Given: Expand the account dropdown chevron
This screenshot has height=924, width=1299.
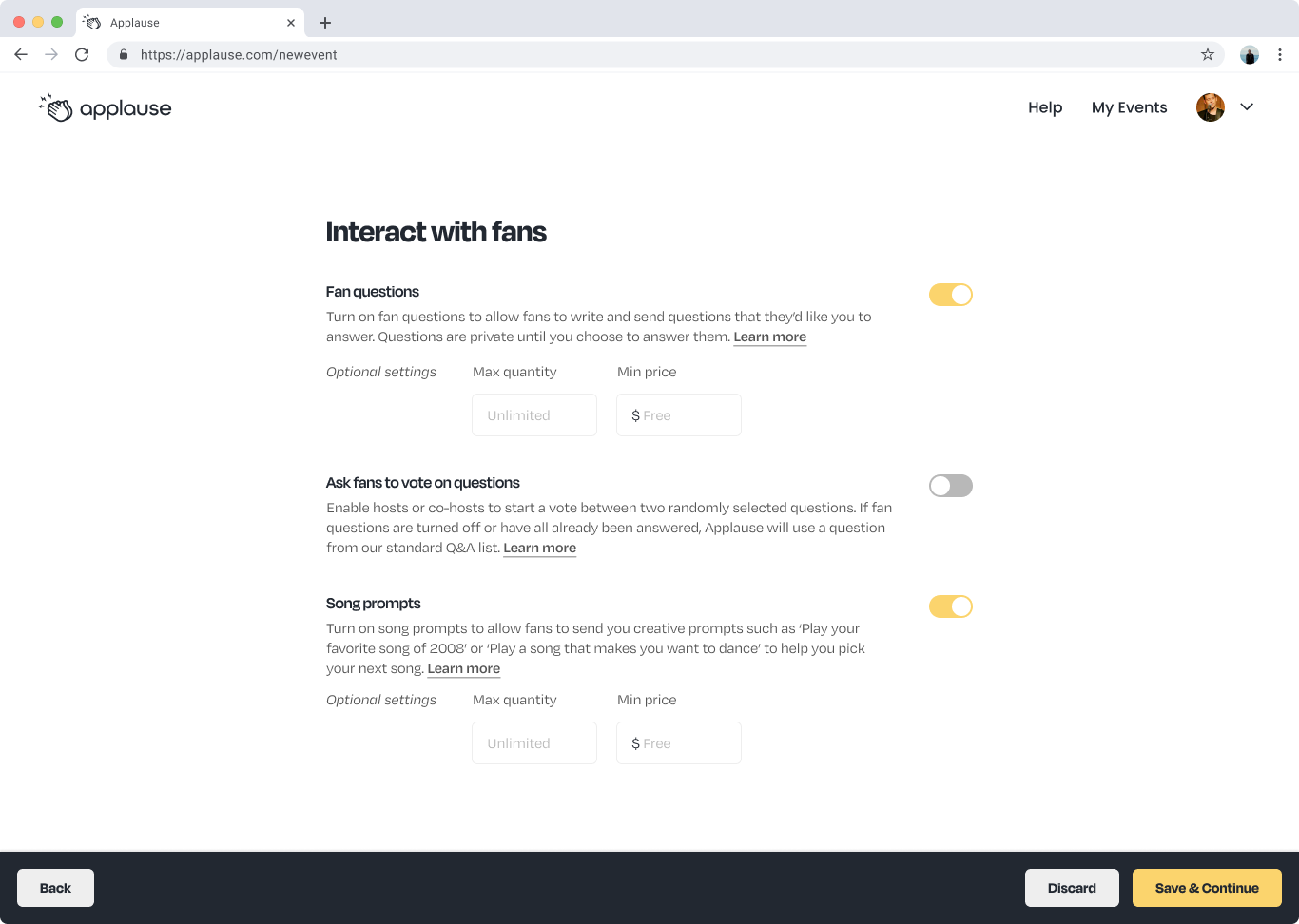Looking at the screenshot, I should (1247, 107).
